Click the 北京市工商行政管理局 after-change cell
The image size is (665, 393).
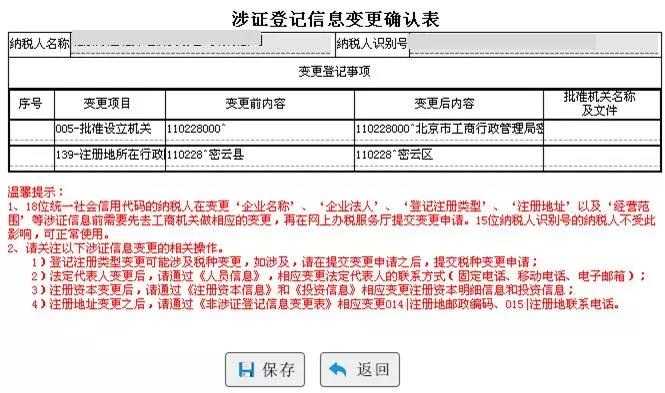pyautogui.click(x=449, y=132)
